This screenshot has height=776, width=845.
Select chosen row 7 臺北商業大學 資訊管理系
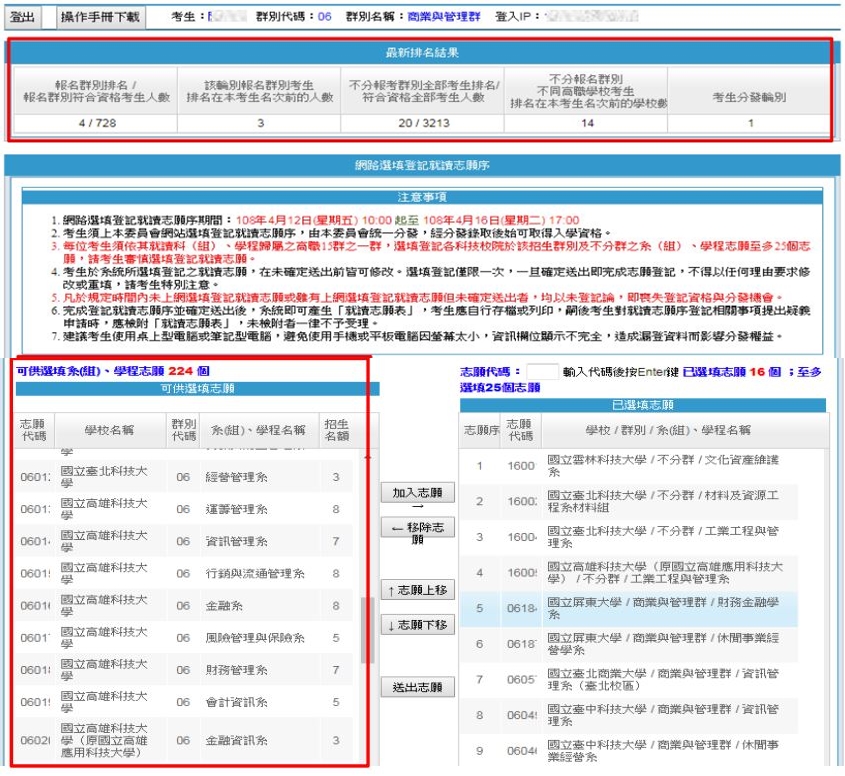click(x=629, y=680)
